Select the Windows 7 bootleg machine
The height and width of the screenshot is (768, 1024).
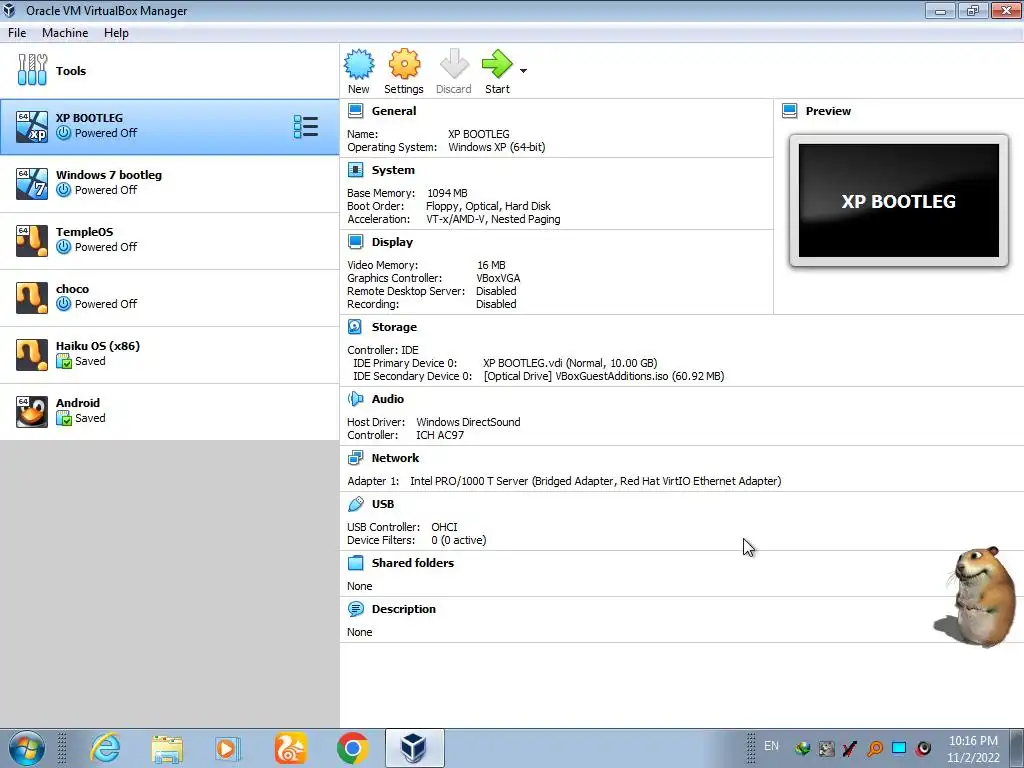[x=170, y=184]
